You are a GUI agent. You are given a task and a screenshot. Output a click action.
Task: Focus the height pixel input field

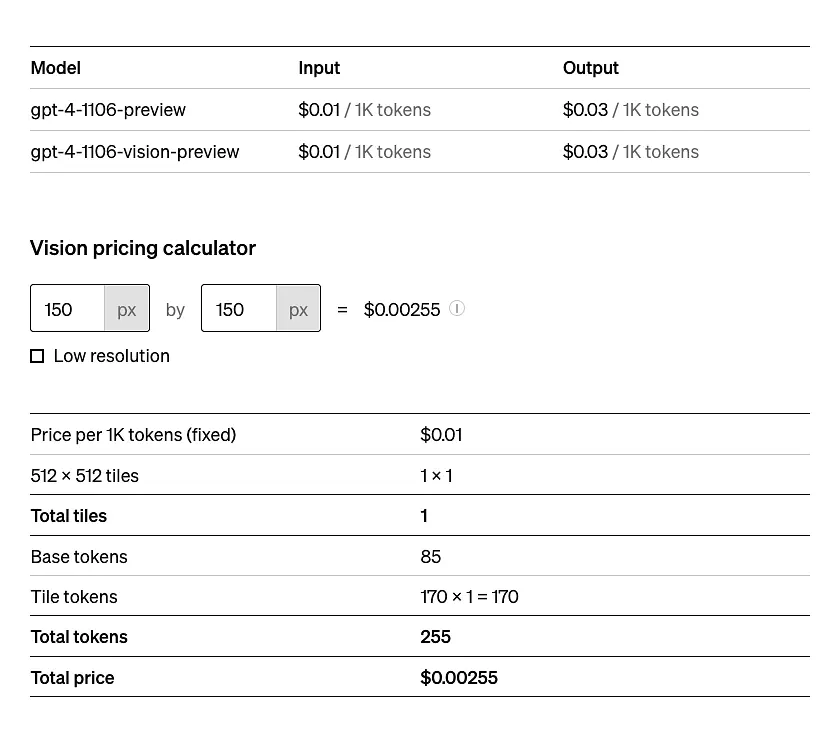tap(239, 308)
